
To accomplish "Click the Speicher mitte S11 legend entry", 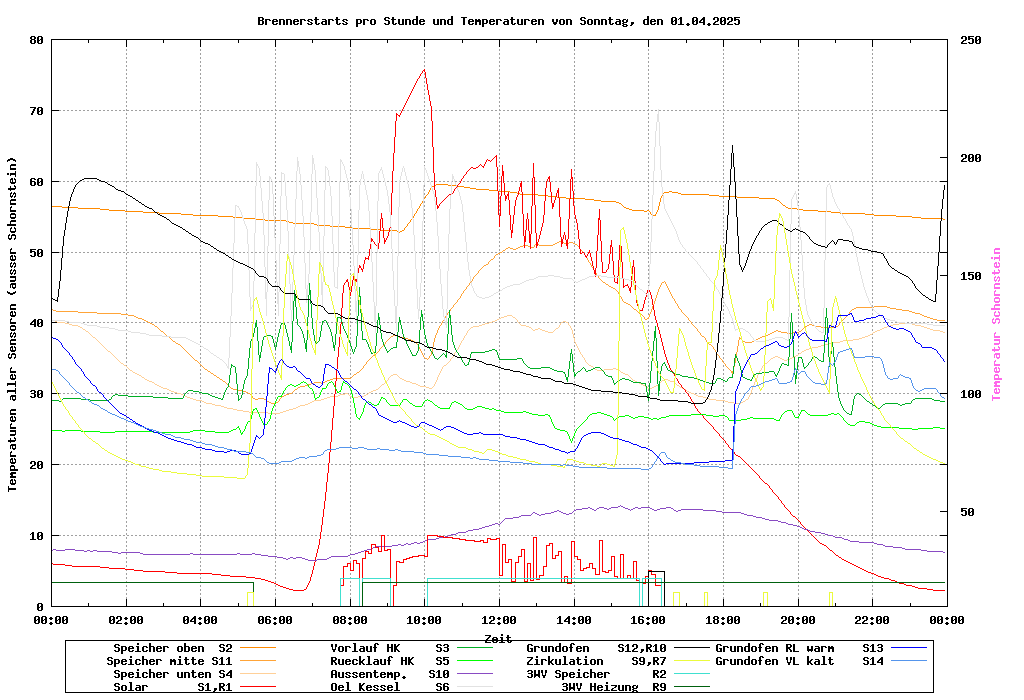I will (170, 661).
